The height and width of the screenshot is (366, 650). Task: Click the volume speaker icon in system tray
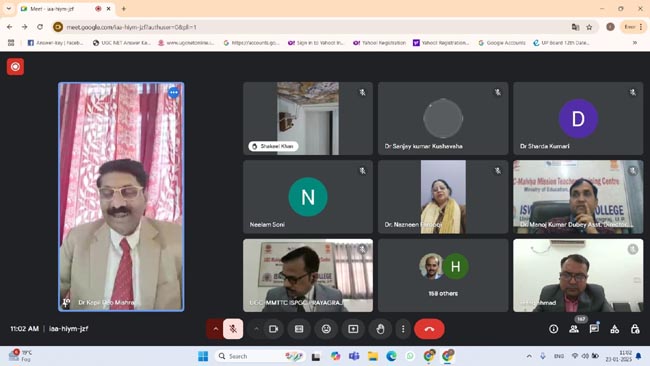click(585, 356)
